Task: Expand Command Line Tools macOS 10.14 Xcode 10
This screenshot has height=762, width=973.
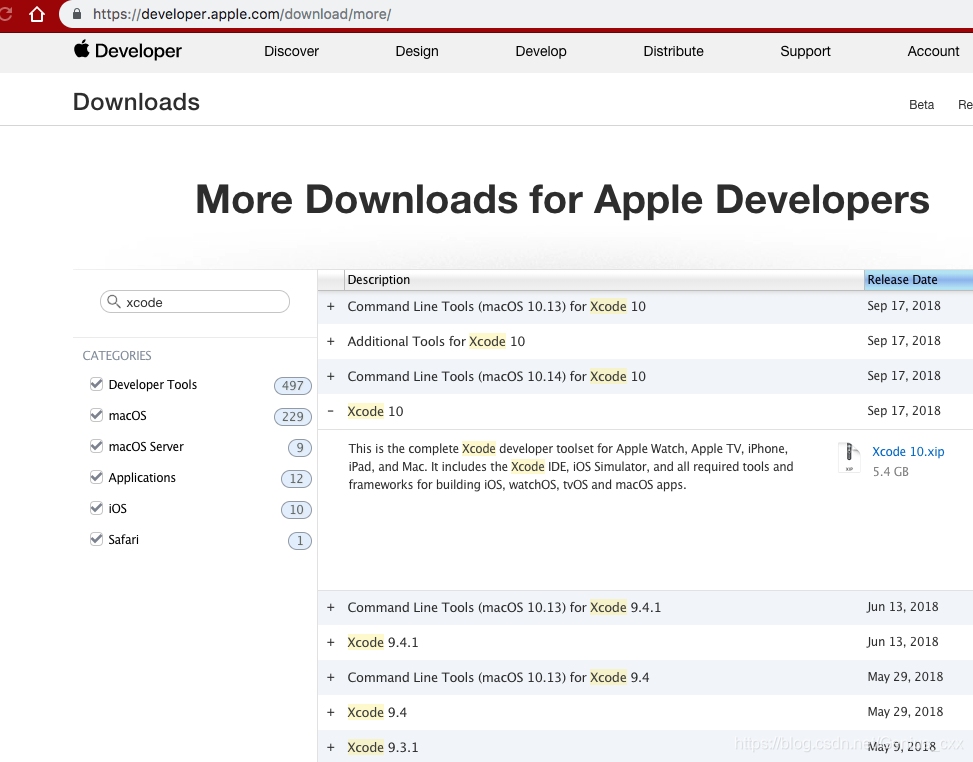Action: [x=331, y=376]
